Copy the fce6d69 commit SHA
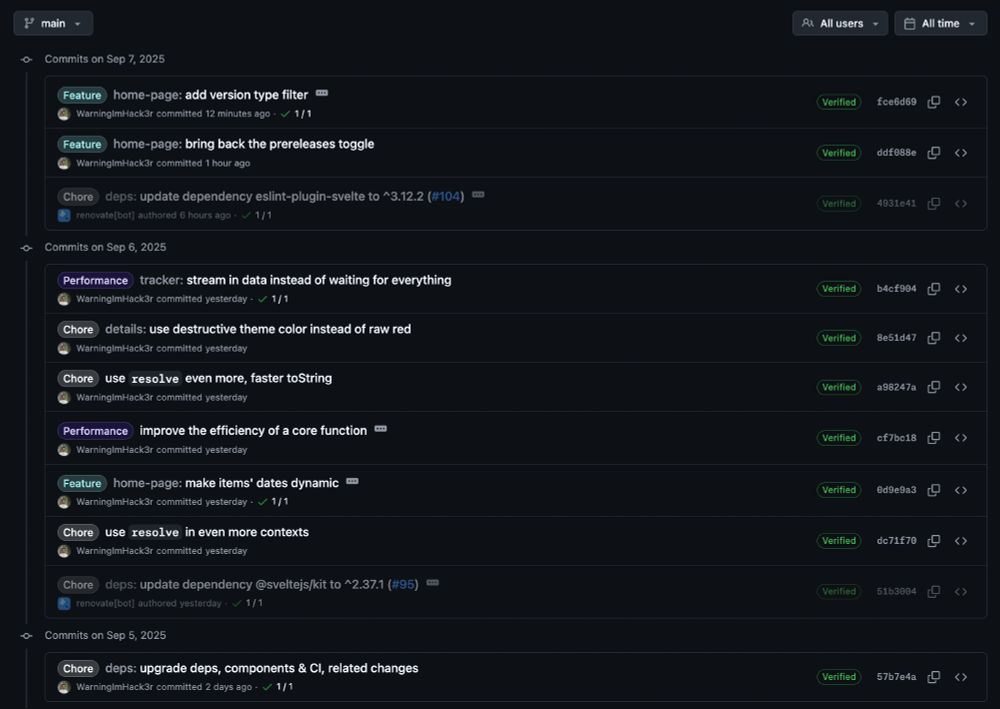The height and width of the screenshot is (709, 1000). tap(934, 102)
